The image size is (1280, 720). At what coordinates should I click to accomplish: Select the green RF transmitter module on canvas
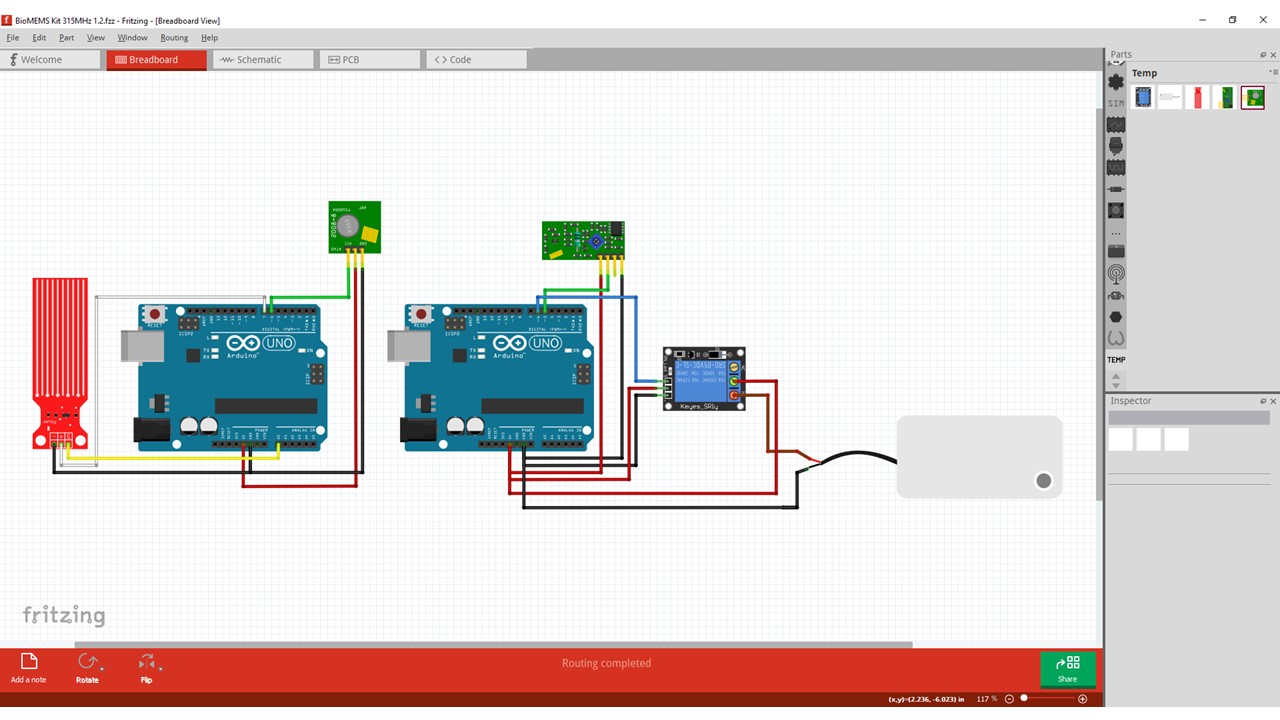[x=355, y=227]
